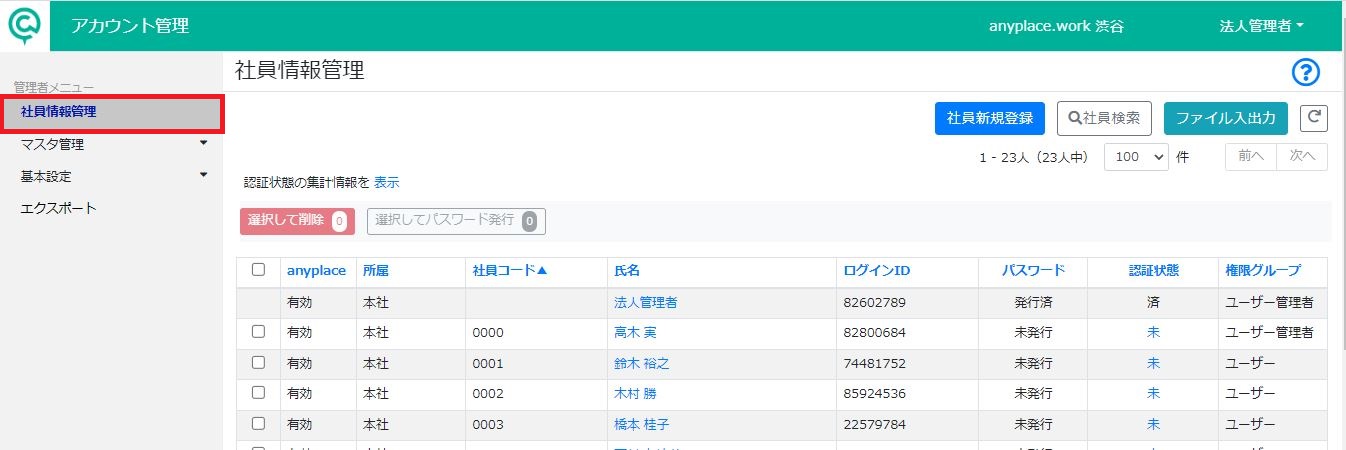The height and width of the screenshot is (450, 1346).
Task: Sort by 社員コード column header
Action: click(510, 271)
